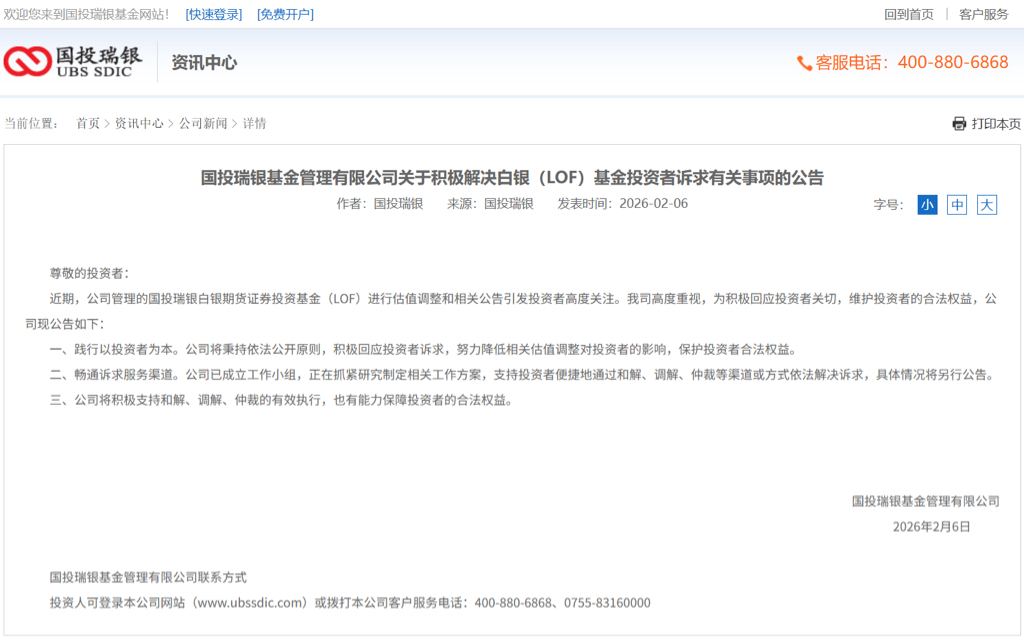Open the 快速登录 quick login link
Viewport: 1024px width, 638px height.
214,14
